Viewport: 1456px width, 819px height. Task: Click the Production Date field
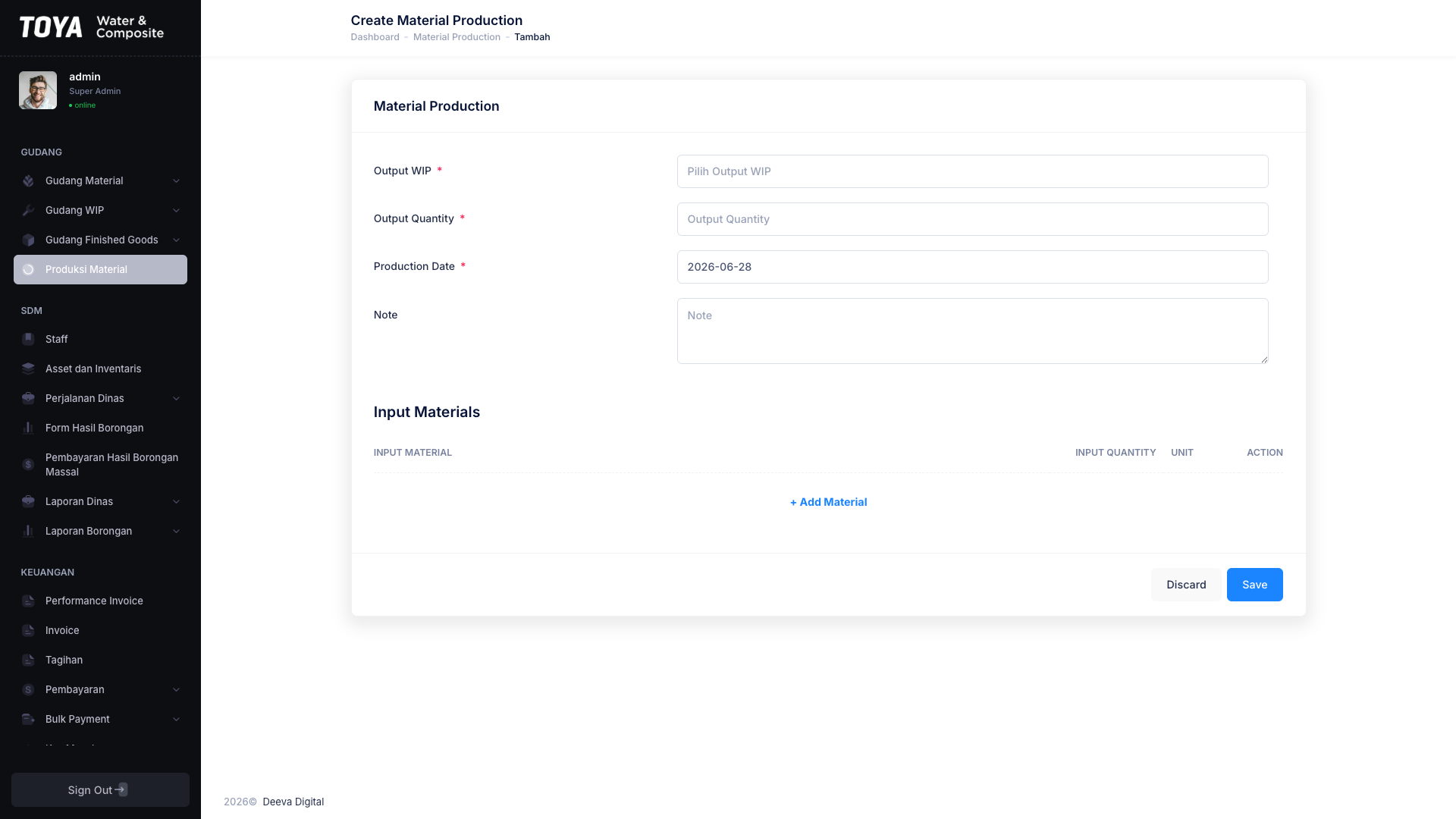pyautogui.click(x=972, y=267)
